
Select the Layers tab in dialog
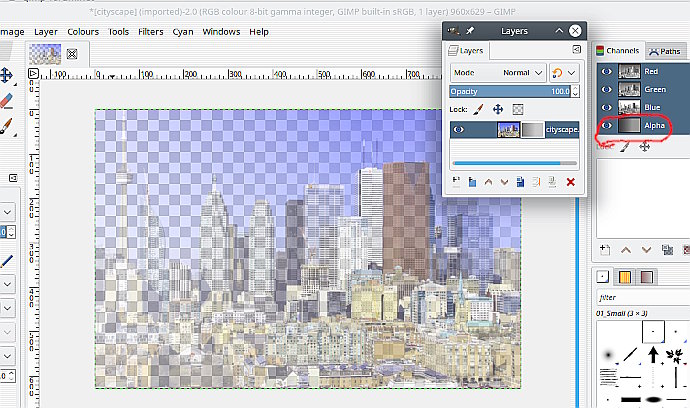point(466,51)
